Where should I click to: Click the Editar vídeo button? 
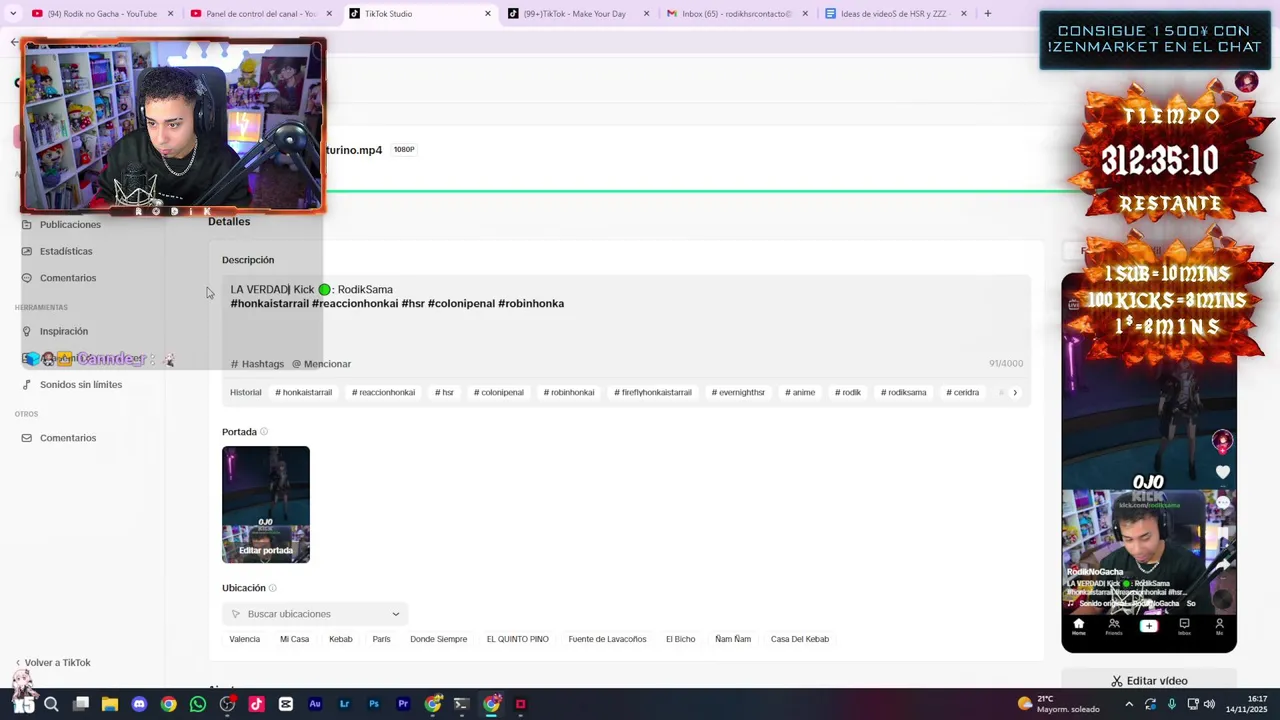(1149, 681)
